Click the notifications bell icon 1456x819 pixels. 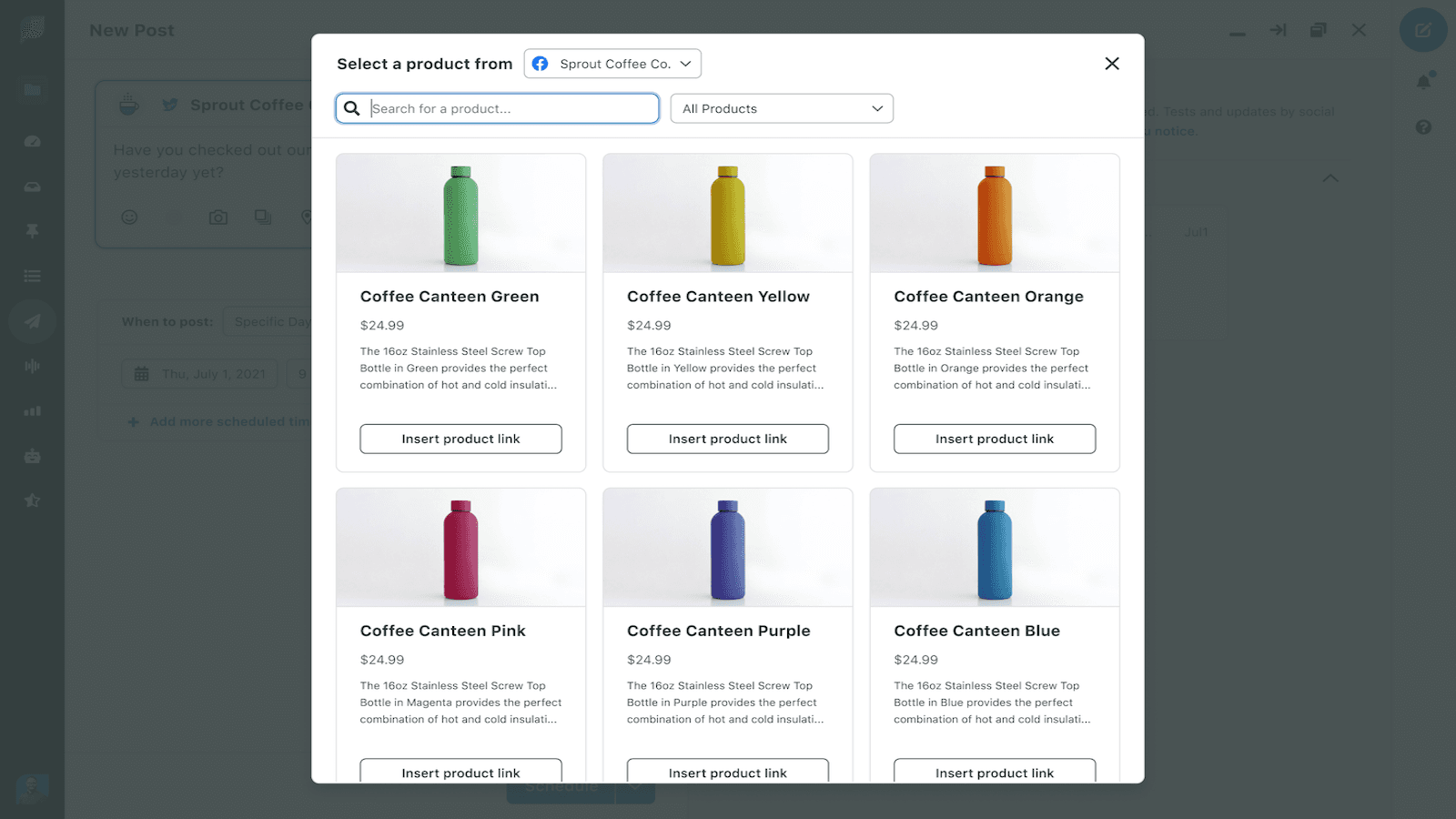tap(1424, 82)
